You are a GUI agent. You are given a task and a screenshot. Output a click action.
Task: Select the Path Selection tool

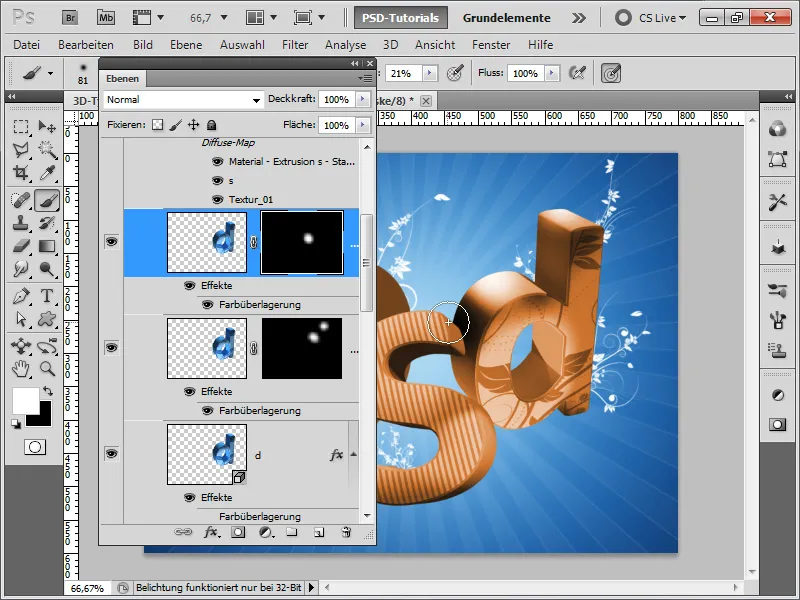point(20,319)
